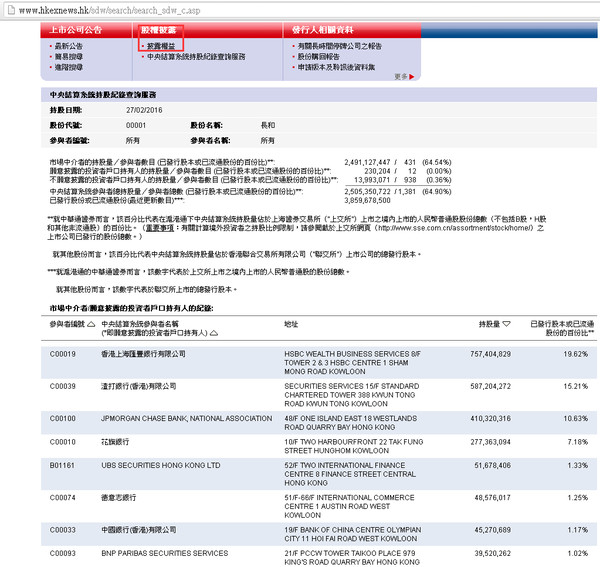Click 德意志銀行 participant name
This screenshot has height=567, width=600.
[119, 498]
